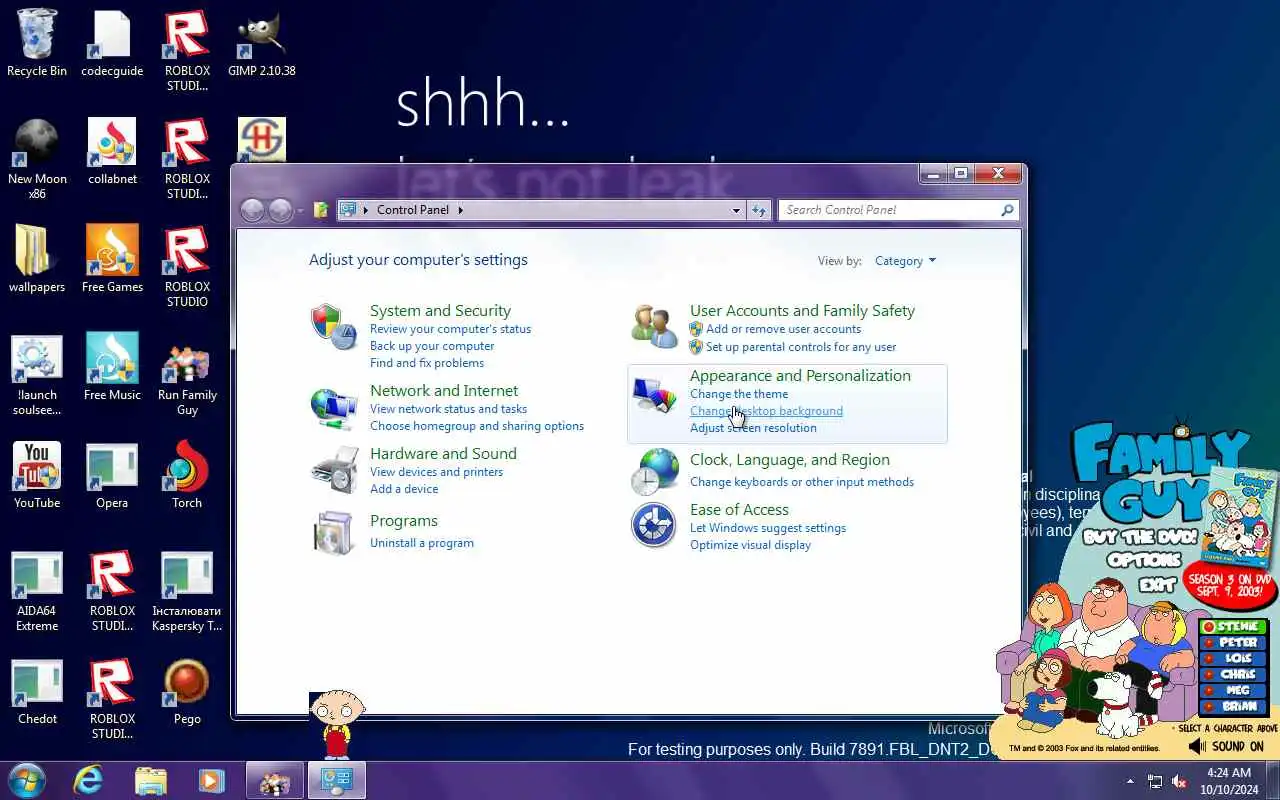Open the System and Security shield icon
The height and width of the screenshot is (800, 1280).
pyautogui.click(x=333, y=327)
